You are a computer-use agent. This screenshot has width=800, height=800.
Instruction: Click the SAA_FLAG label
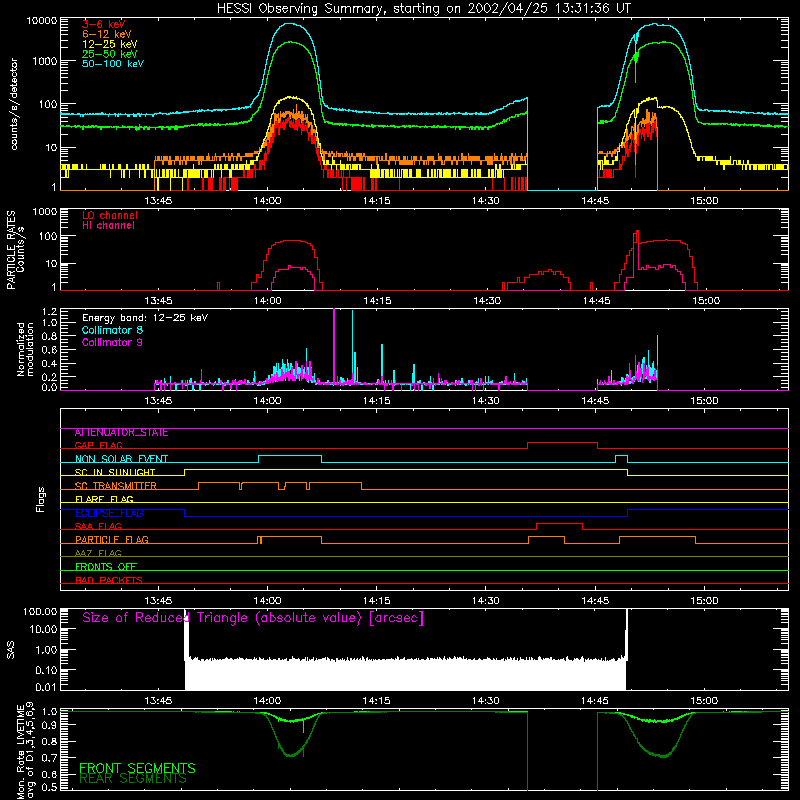click(98, 526)
